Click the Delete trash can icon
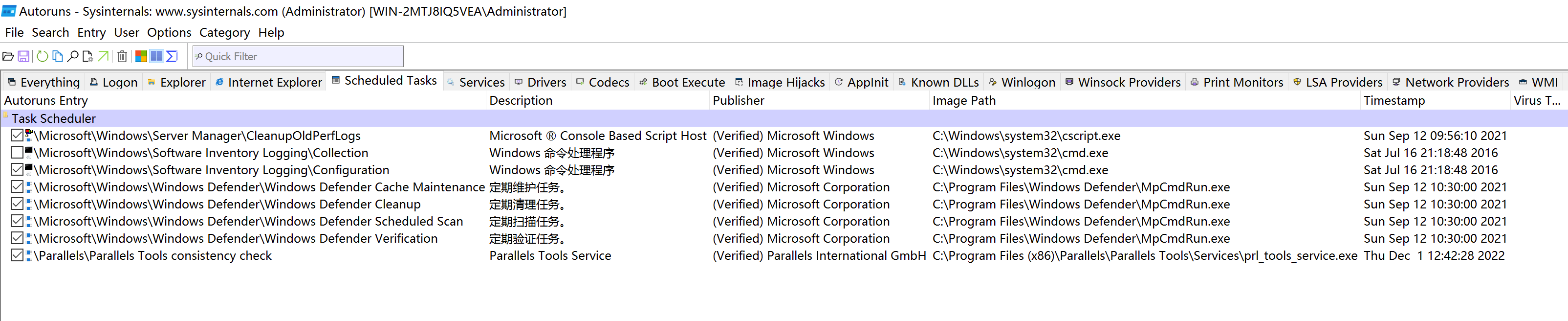Viewport: 1568px width, 321px height. 122,57
